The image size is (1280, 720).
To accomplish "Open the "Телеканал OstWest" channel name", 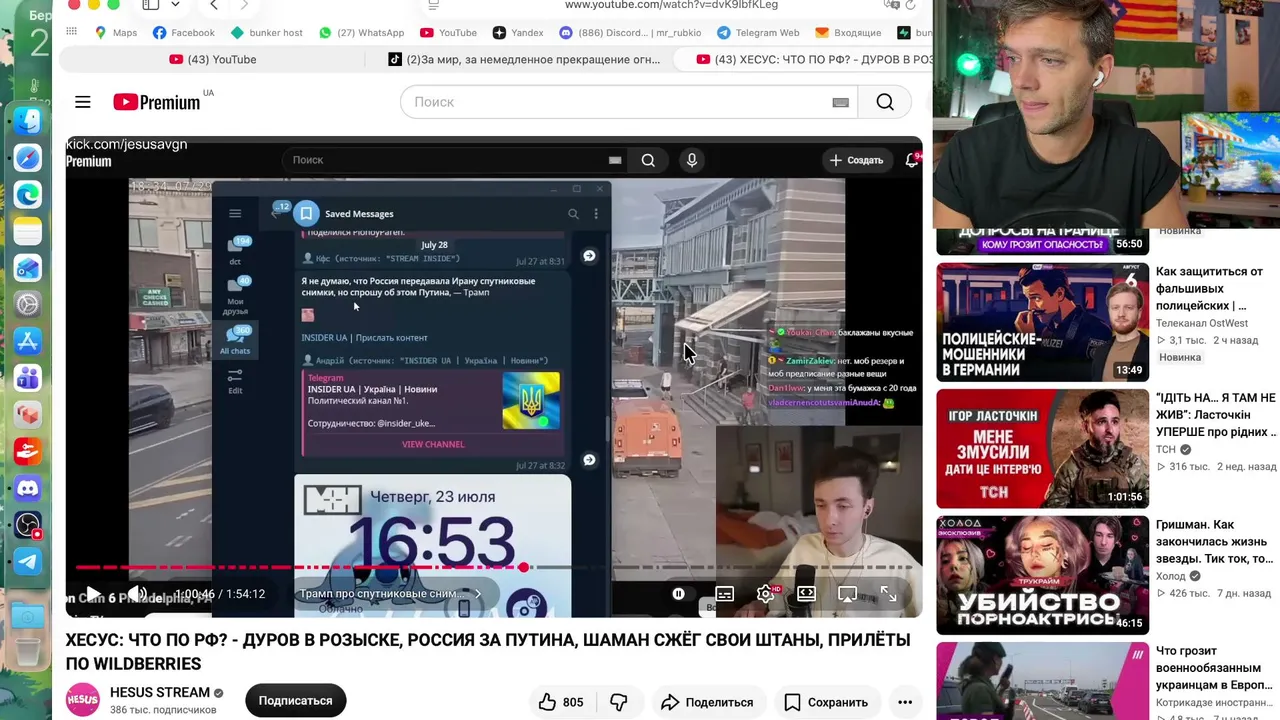I will tap(1202, 323).
